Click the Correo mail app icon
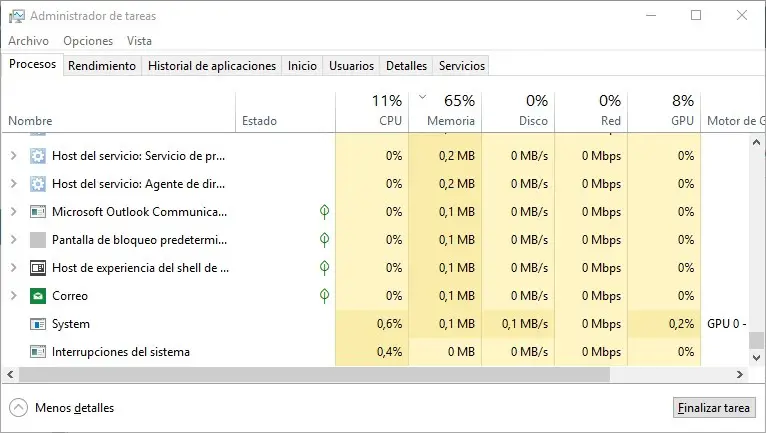The height and width of the screenshot is (433, 766). (38, 296)
